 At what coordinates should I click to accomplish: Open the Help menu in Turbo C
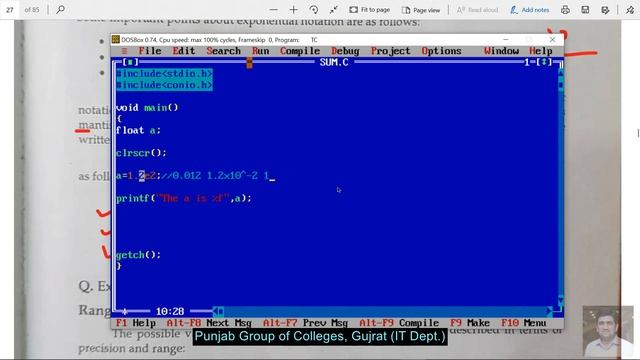[x=540, y=51]
